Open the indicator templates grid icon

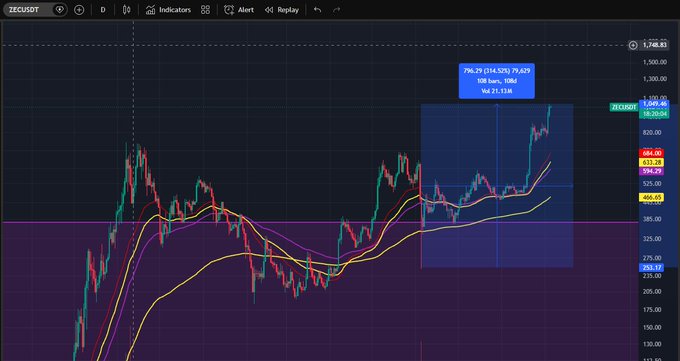(x=206, y=10)
